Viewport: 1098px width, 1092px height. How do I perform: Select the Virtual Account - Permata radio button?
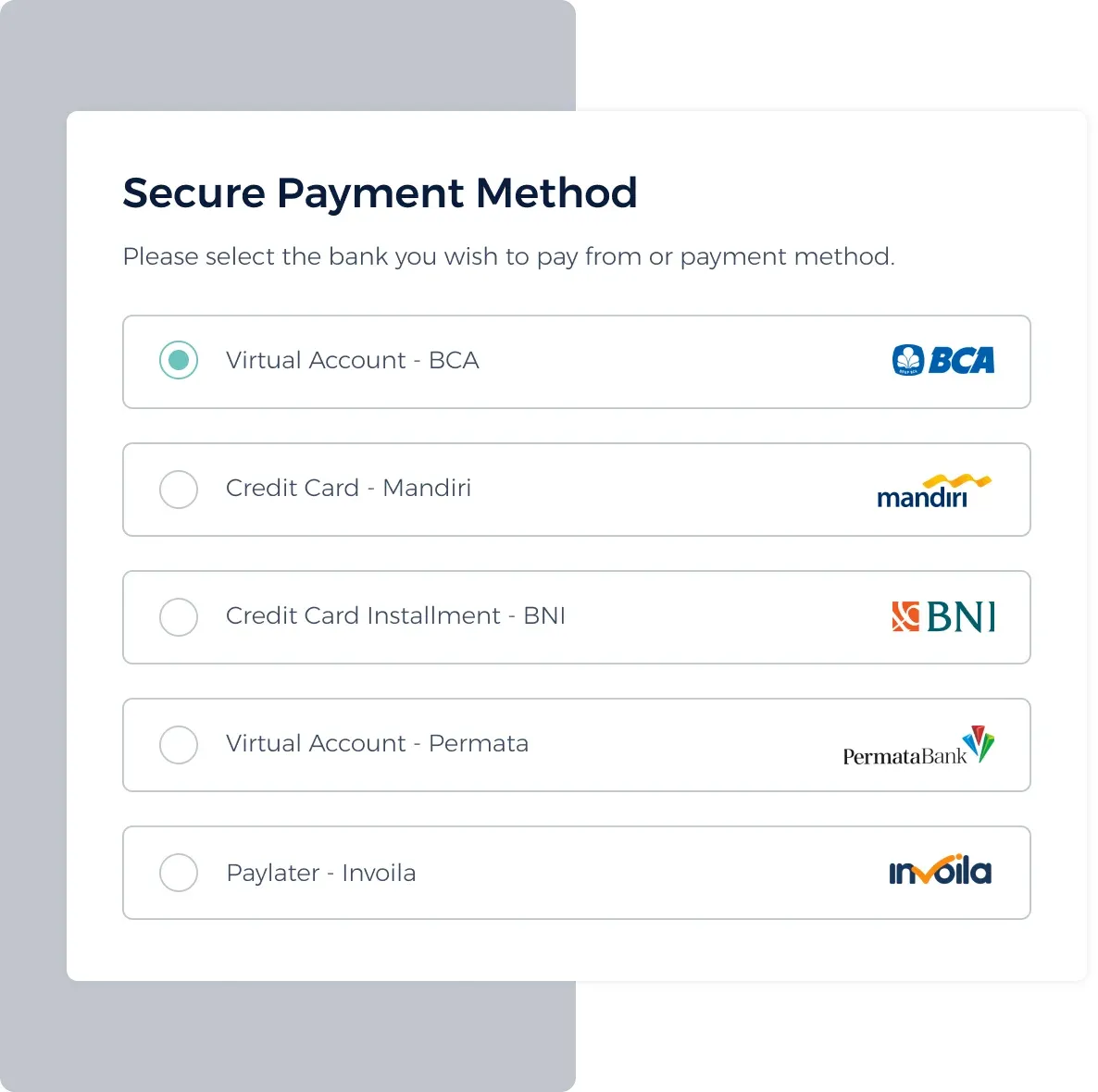(179, 744)
